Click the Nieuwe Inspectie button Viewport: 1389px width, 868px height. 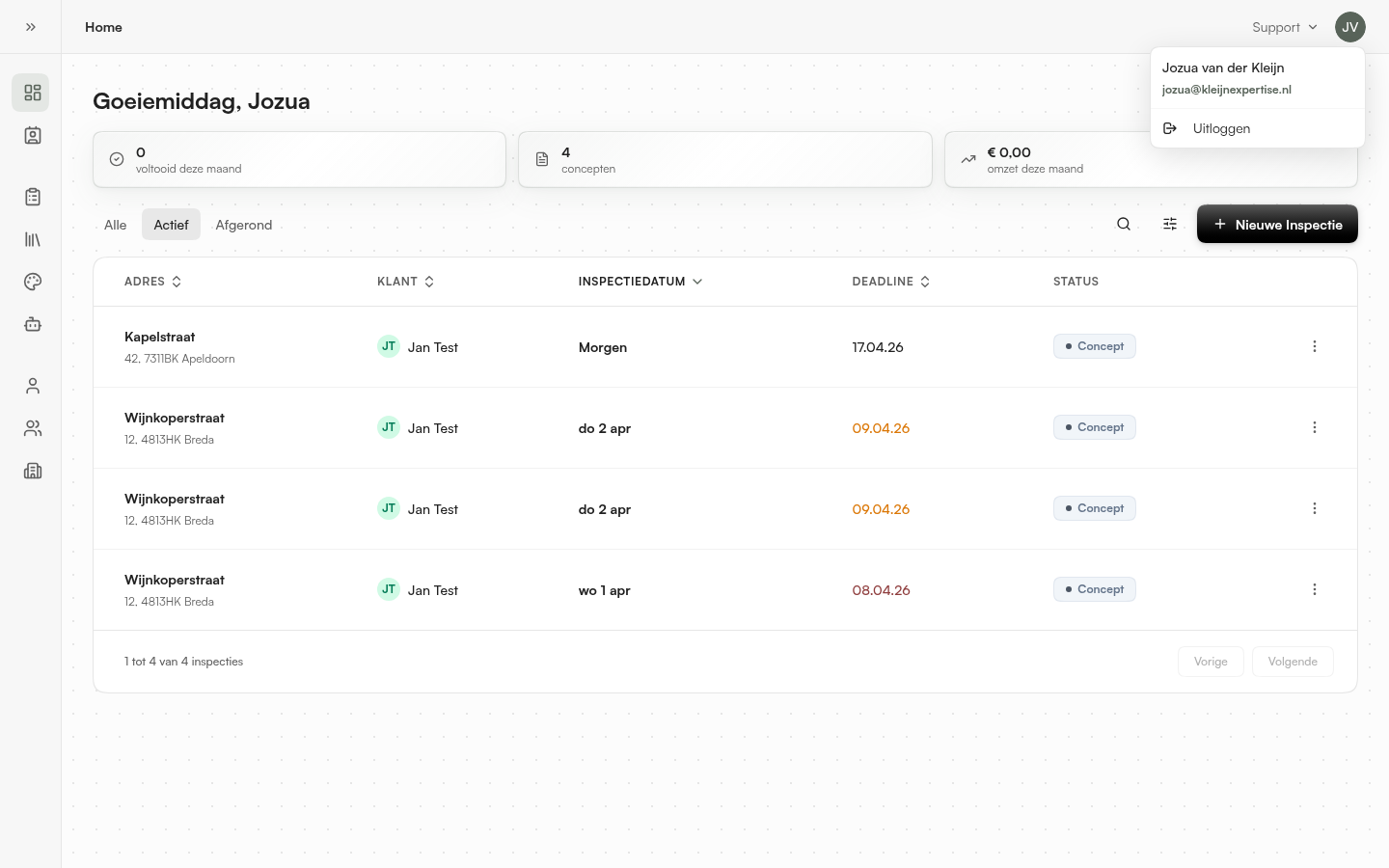click(x=1277, y=224)
